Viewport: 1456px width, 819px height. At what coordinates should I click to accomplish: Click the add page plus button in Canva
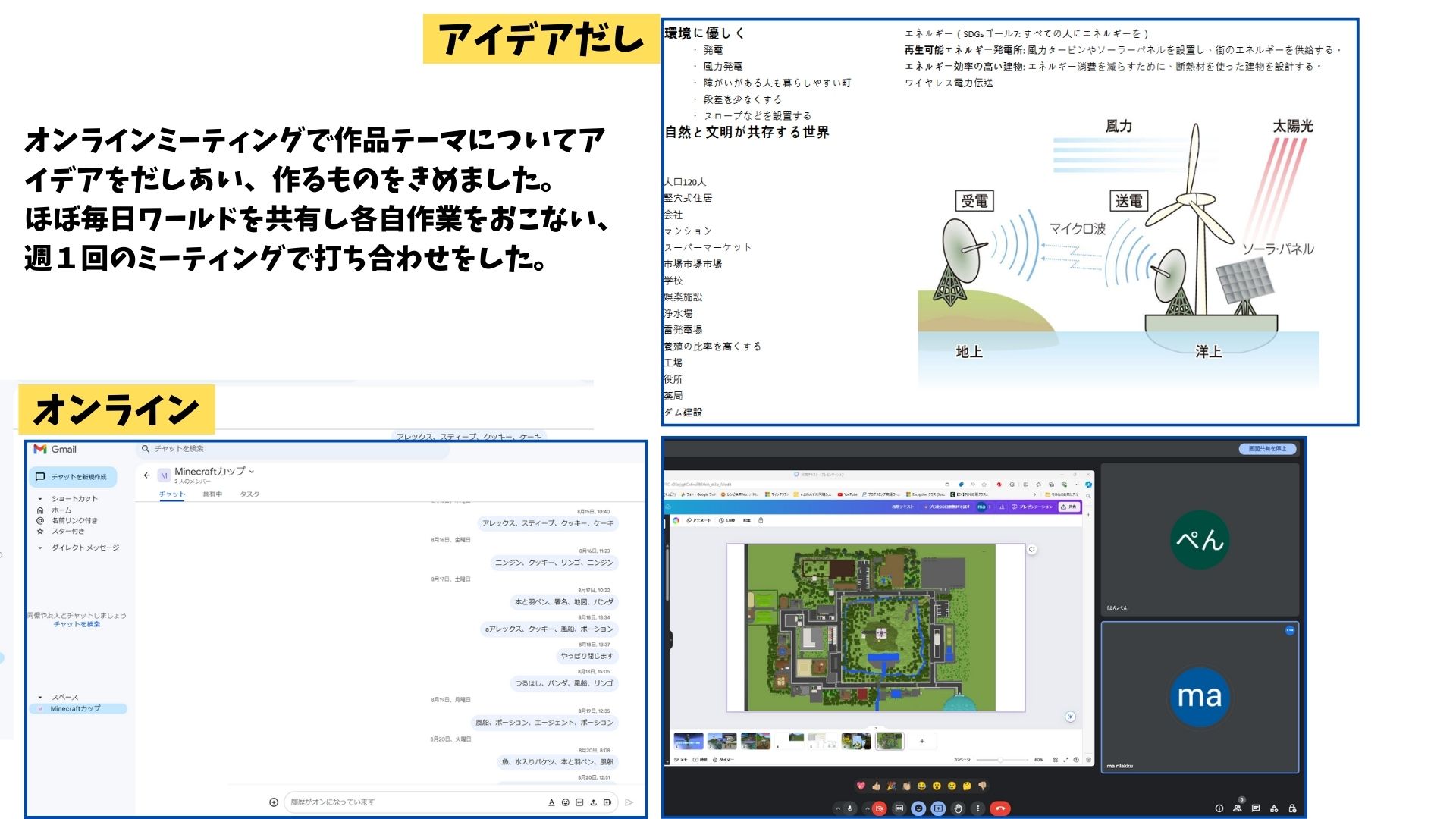click(922, 741)
